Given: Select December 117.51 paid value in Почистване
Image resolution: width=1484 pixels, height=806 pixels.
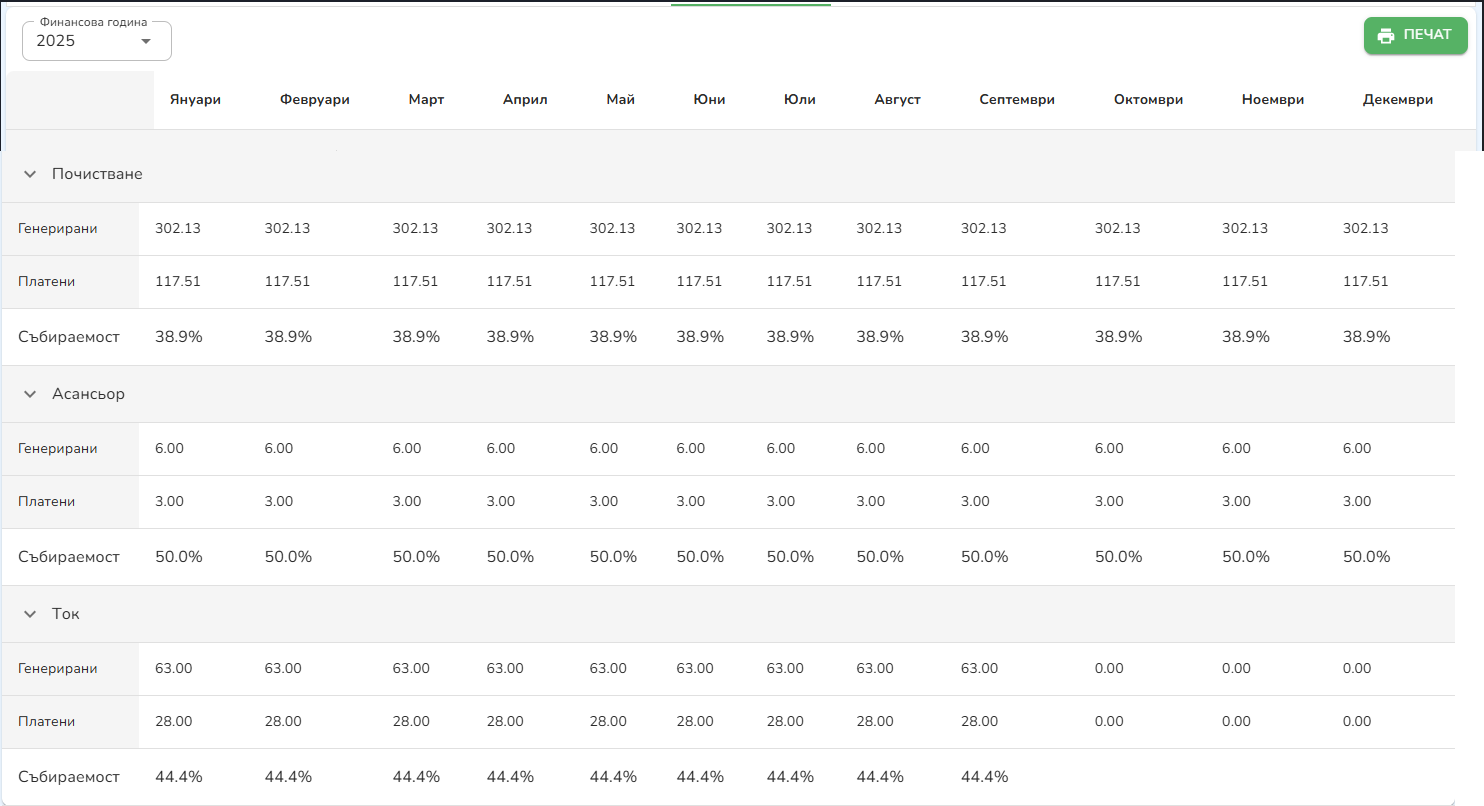Looking at the screenshot, I should [x=1365, y=282].
